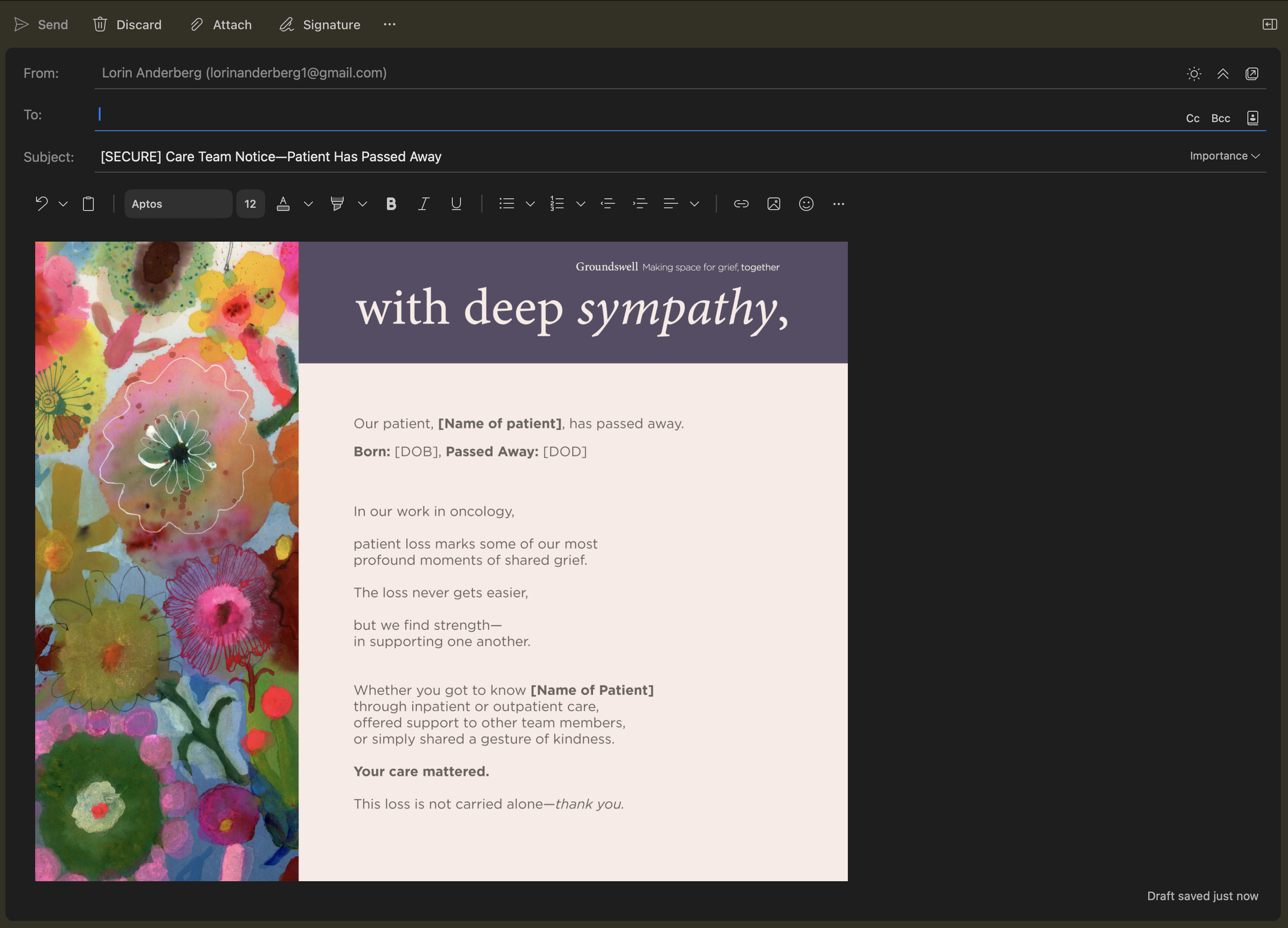Show the Cc field
The width and height of the screenshot is (1288, 928).
pos(1193,118)
